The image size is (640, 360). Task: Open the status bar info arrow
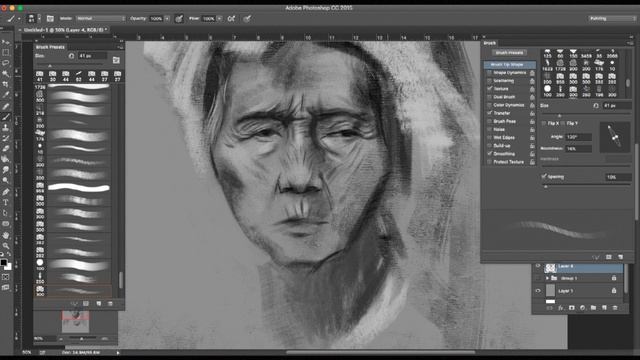click(x=118, y=353)
